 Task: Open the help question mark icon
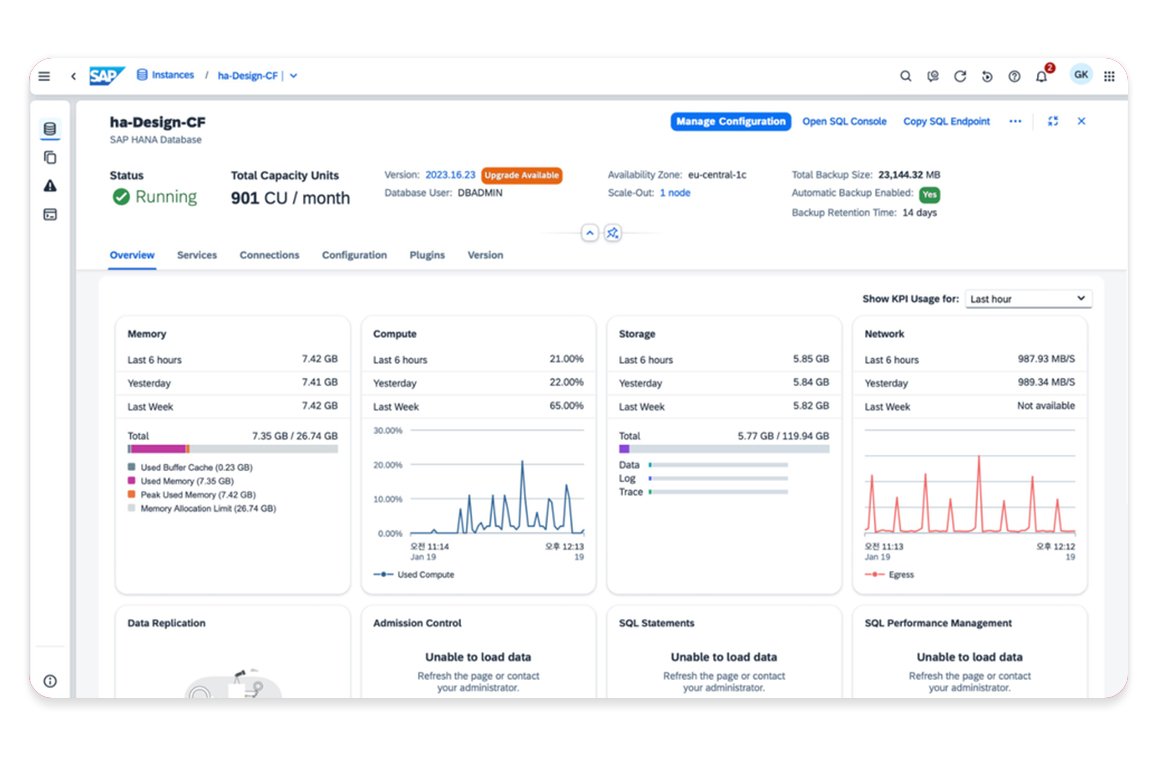pos(1014,76)
